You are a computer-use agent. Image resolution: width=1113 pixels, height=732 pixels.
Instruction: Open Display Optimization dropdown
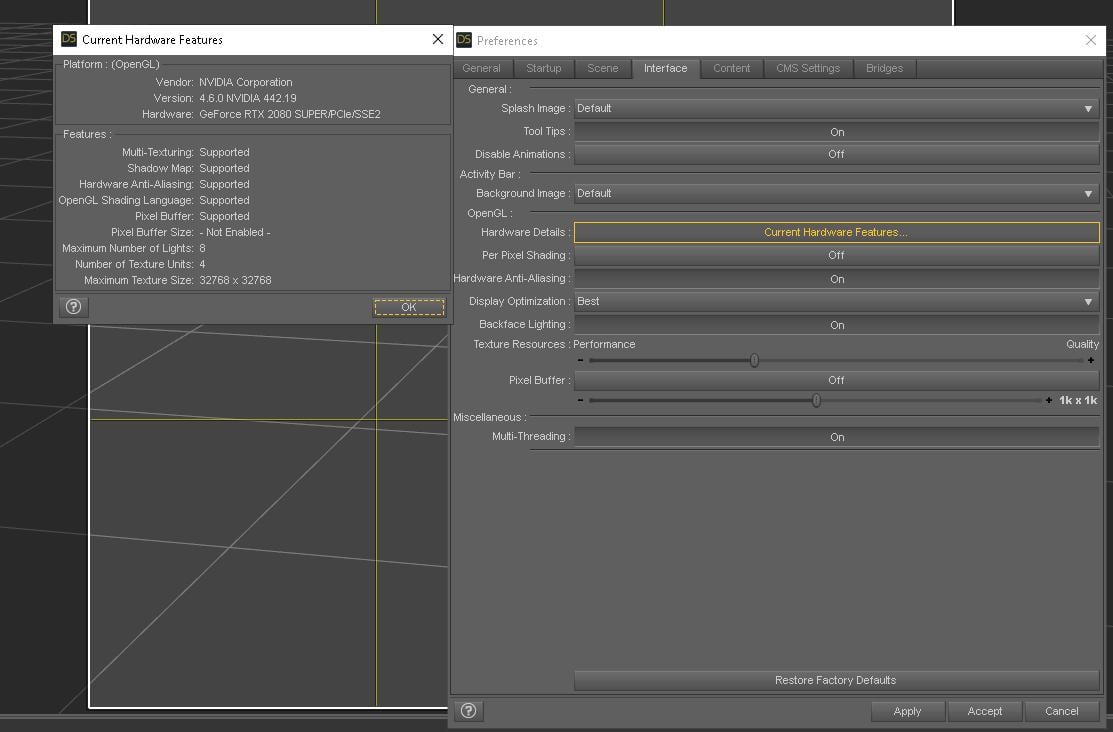coord(837,301)
